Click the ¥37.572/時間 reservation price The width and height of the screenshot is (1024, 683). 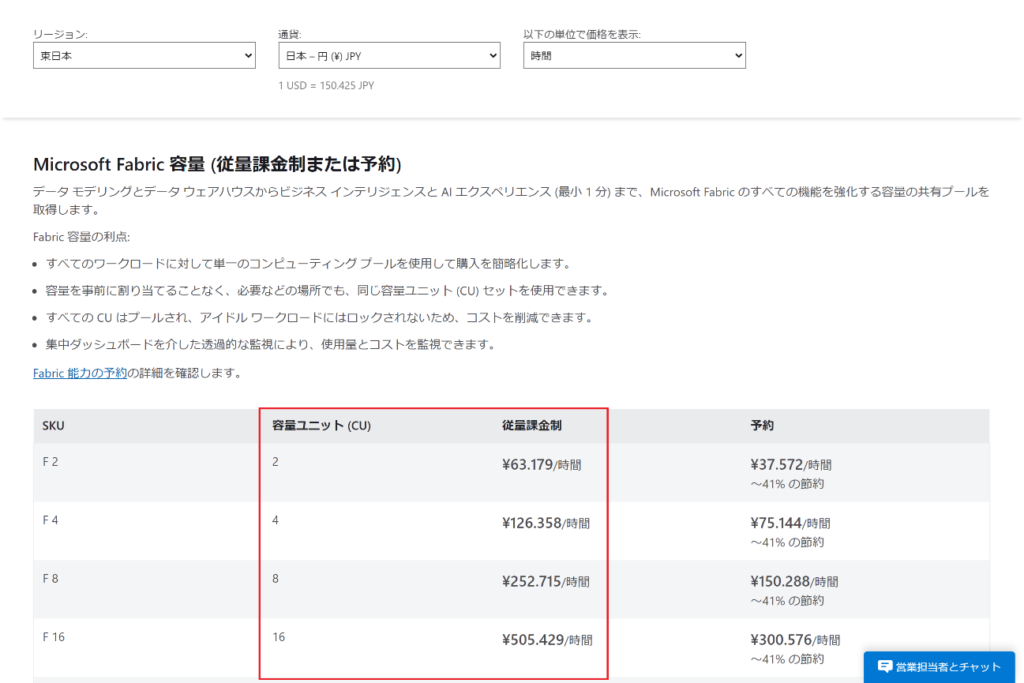[791, 465]
